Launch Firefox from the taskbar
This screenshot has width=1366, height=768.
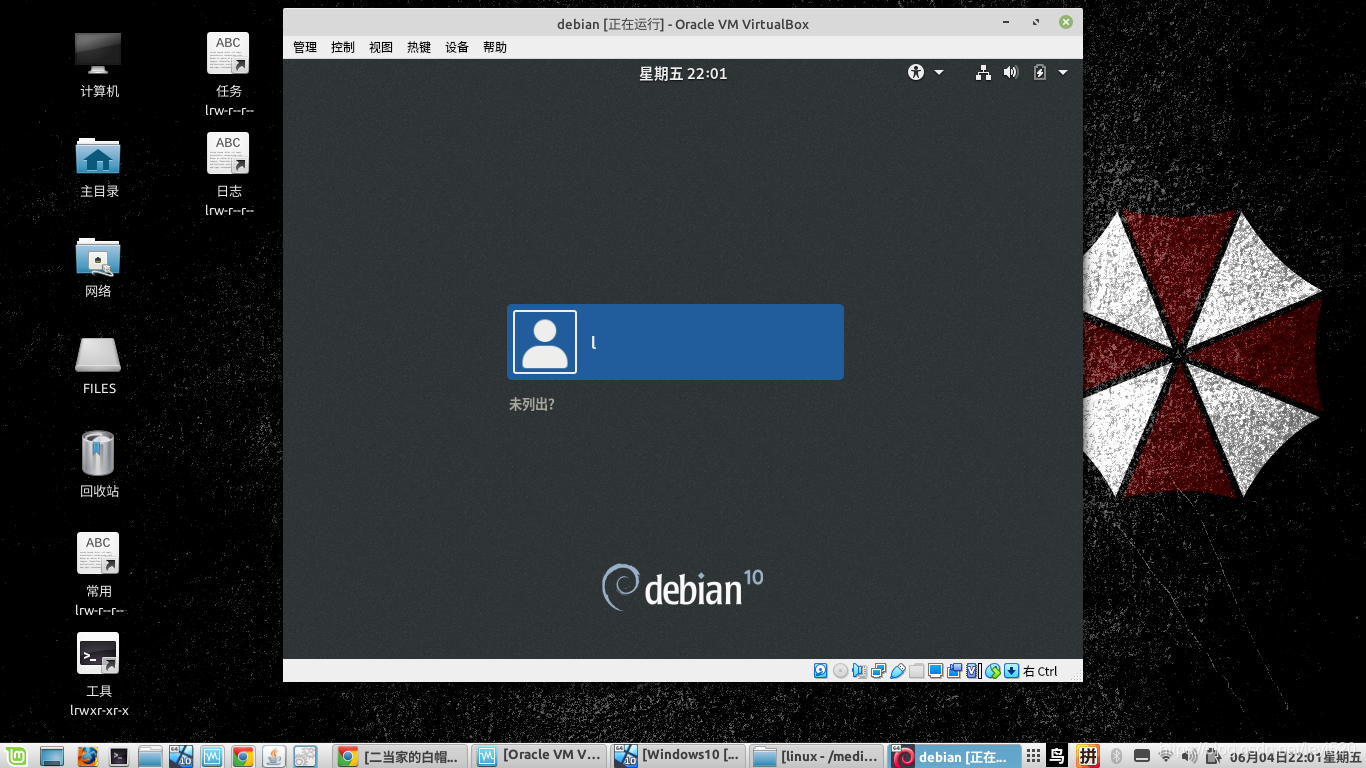pos(87,757)
